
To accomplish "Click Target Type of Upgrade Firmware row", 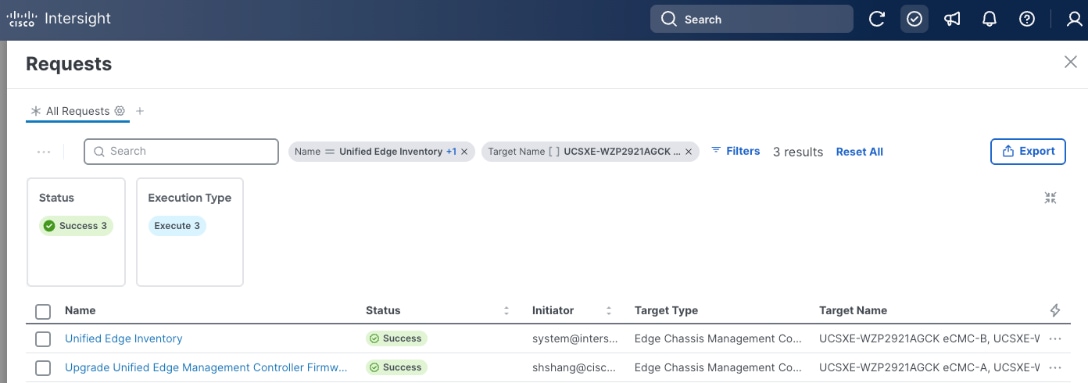I will (718, 368).
